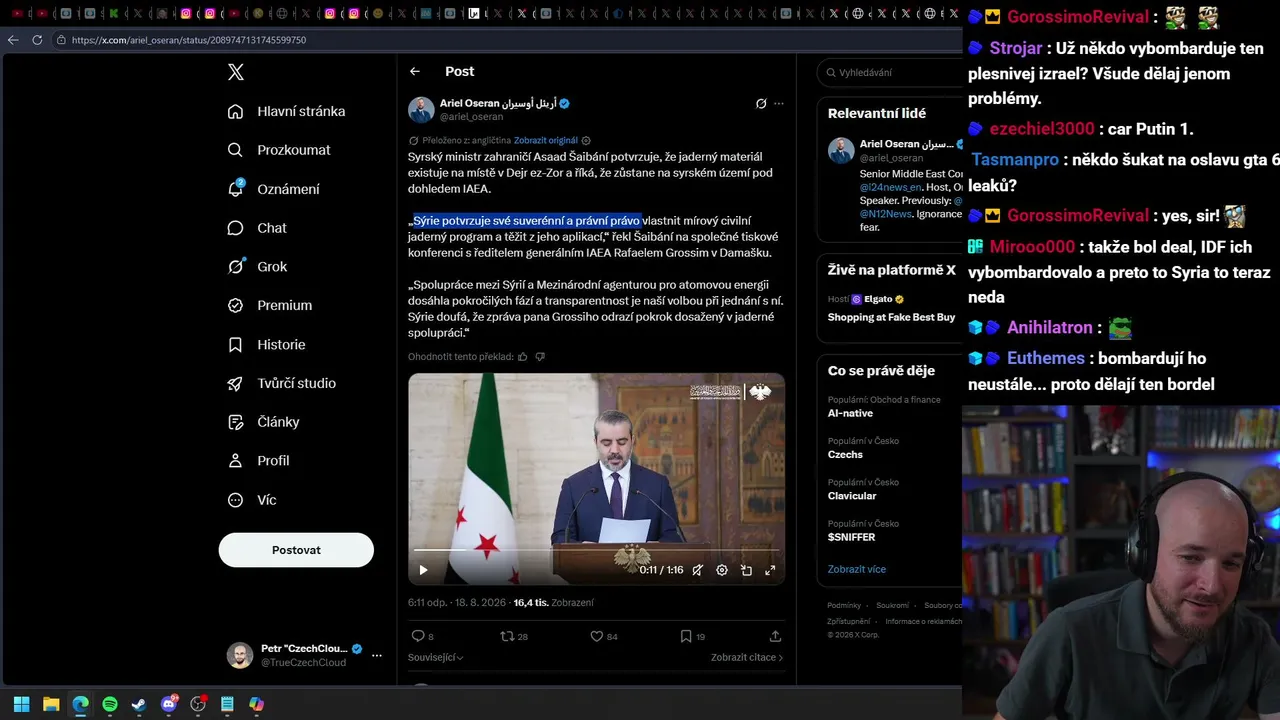Open video settings gear
The width and height of the screenshot is (1280, 720).
pos(722,570)
